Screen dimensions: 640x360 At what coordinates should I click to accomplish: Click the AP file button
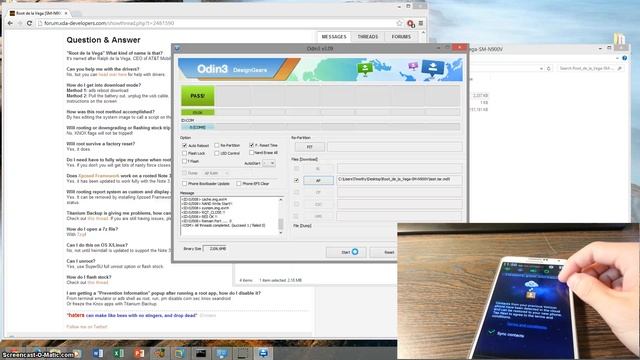[318, 180]
